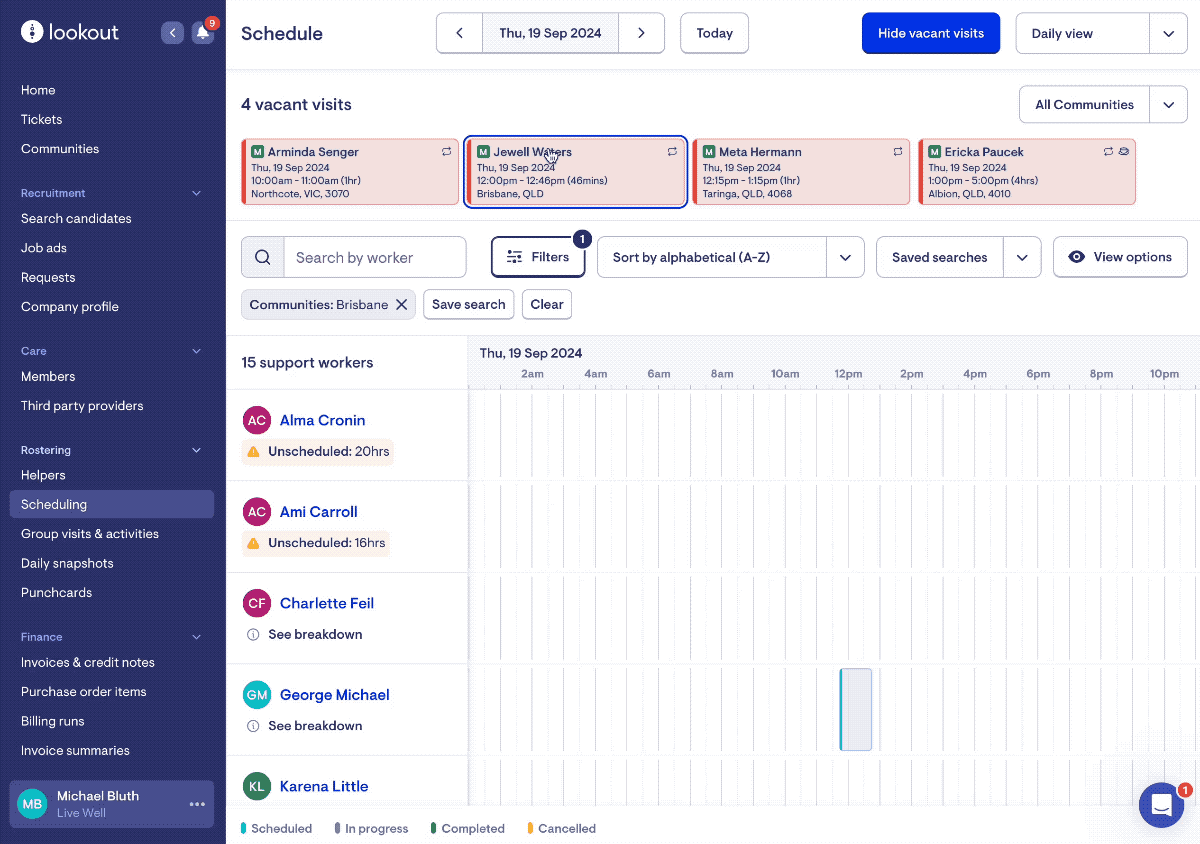Click the Today button
Viewport: 1200px width, 844px height.
tap(714, 33)
